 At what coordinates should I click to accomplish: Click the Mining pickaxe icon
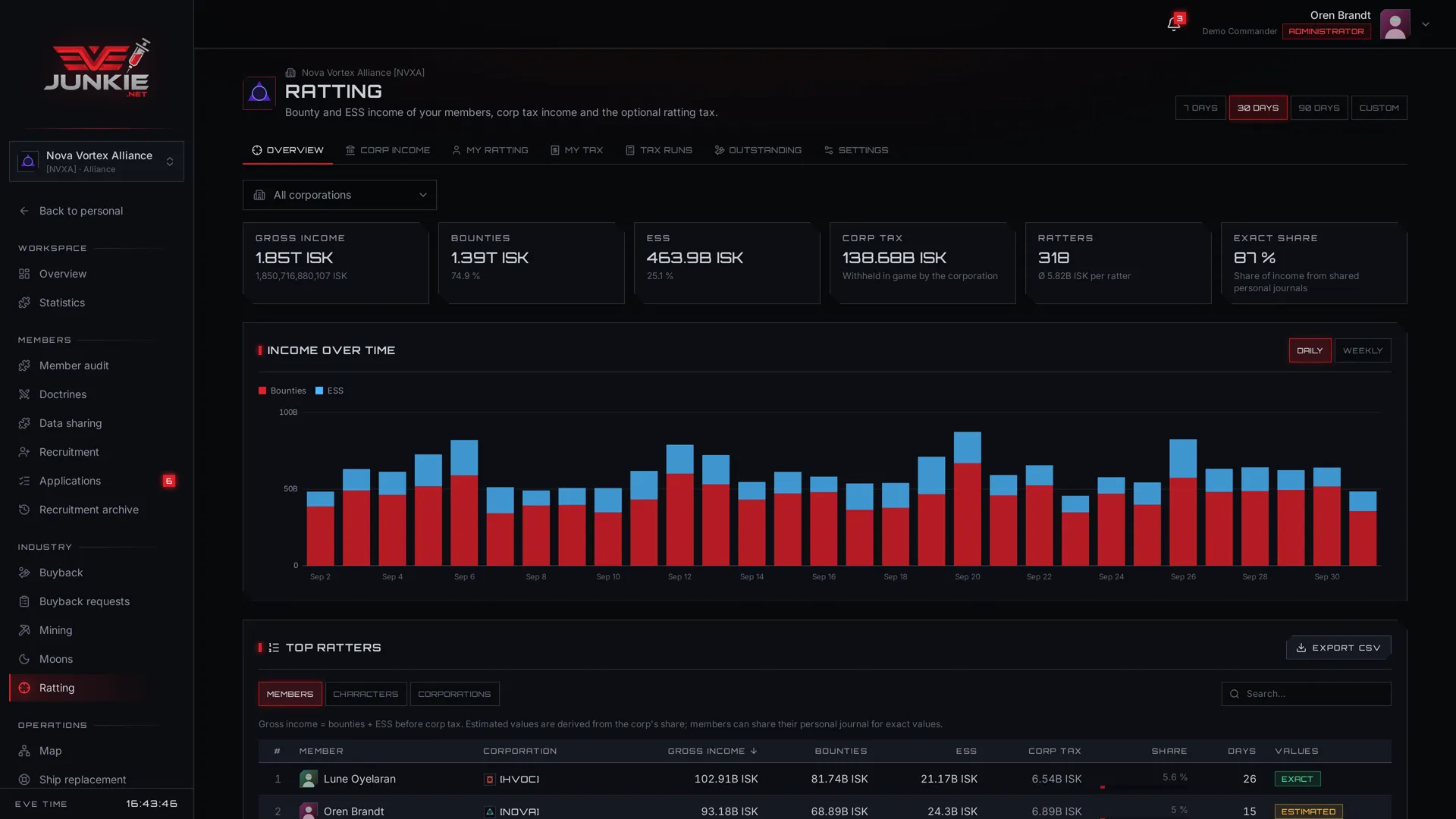pos(24,630)
